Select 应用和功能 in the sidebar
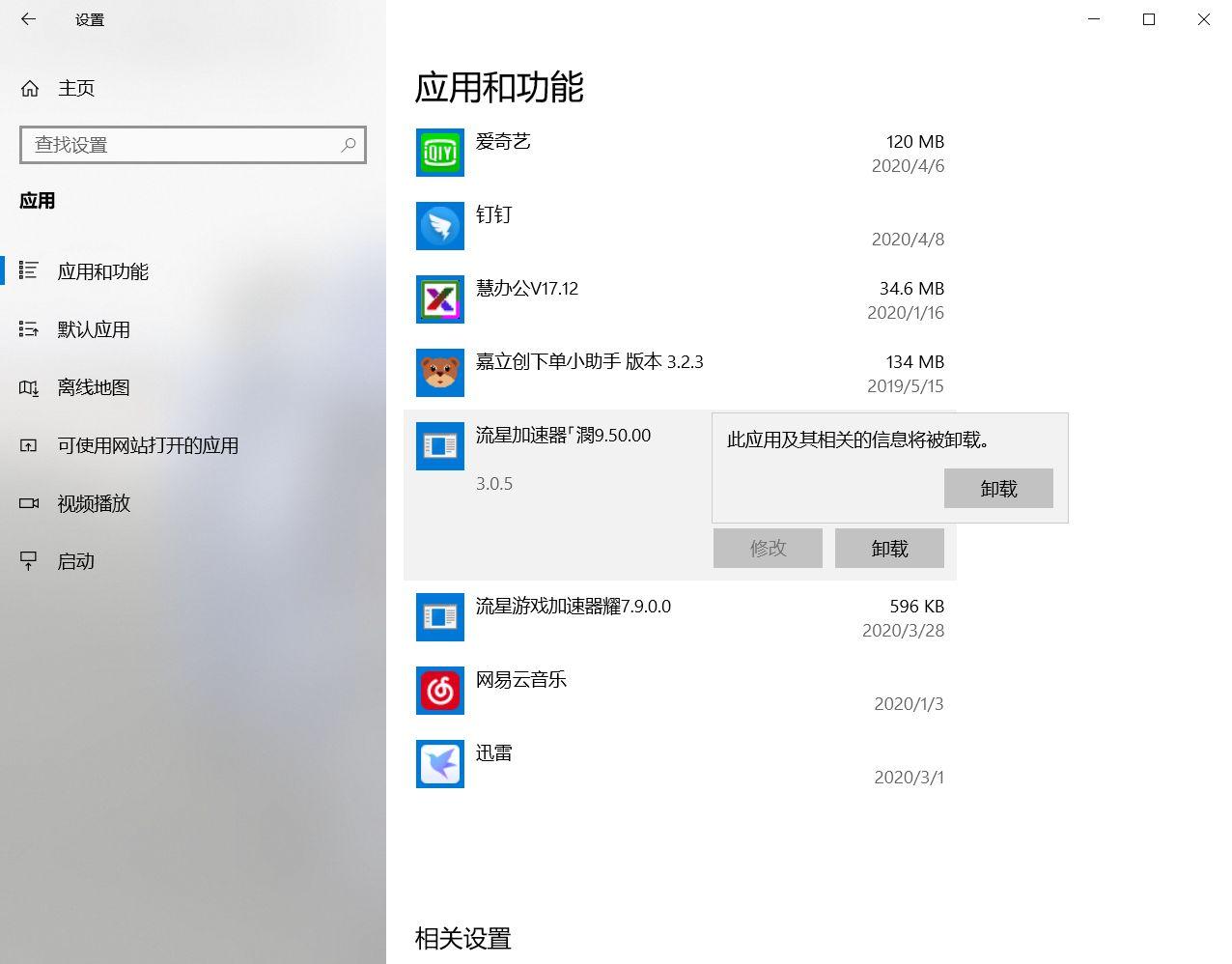Image resolution: width=1232 pixels, height=964 pixels. pyautogui.click(x=193, y=271)
